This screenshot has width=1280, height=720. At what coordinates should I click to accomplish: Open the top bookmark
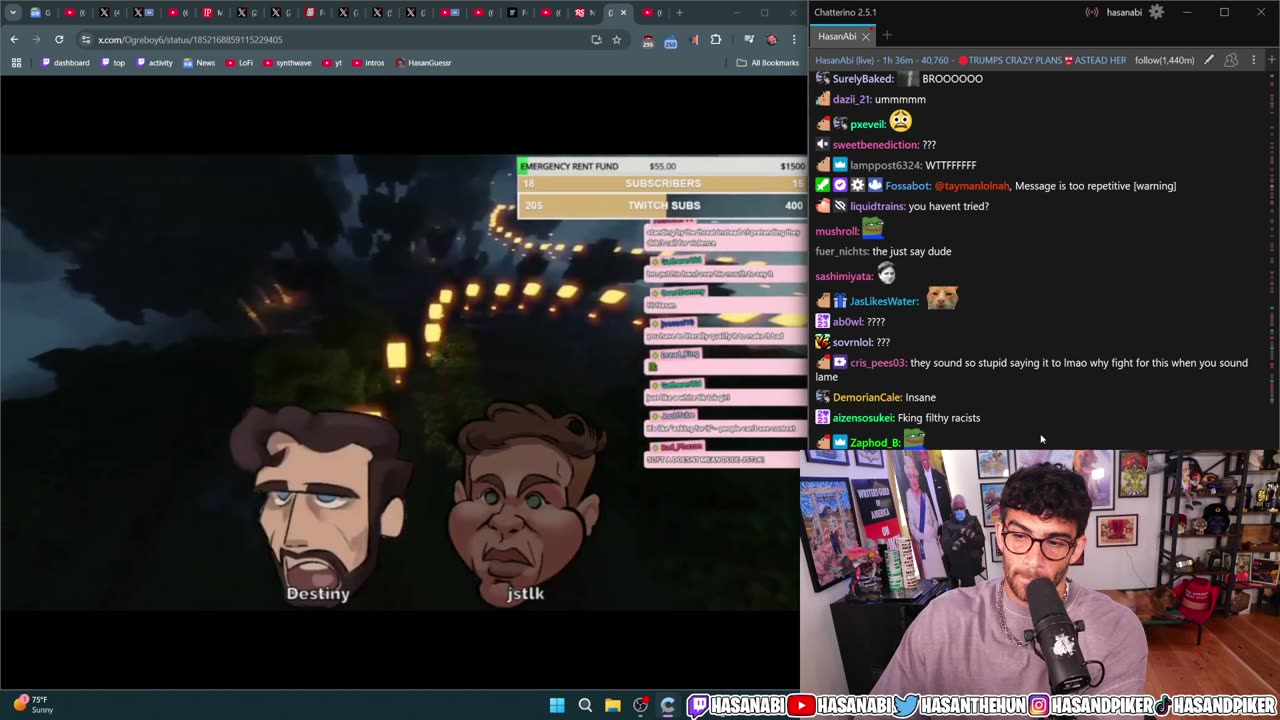click(x=113, y=62)
